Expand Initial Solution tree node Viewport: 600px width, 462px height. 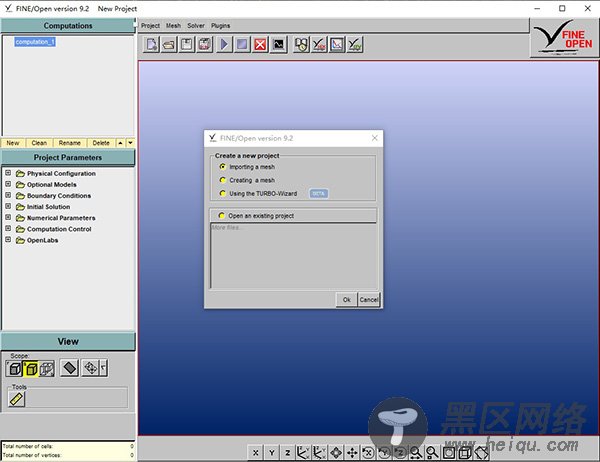8,206
